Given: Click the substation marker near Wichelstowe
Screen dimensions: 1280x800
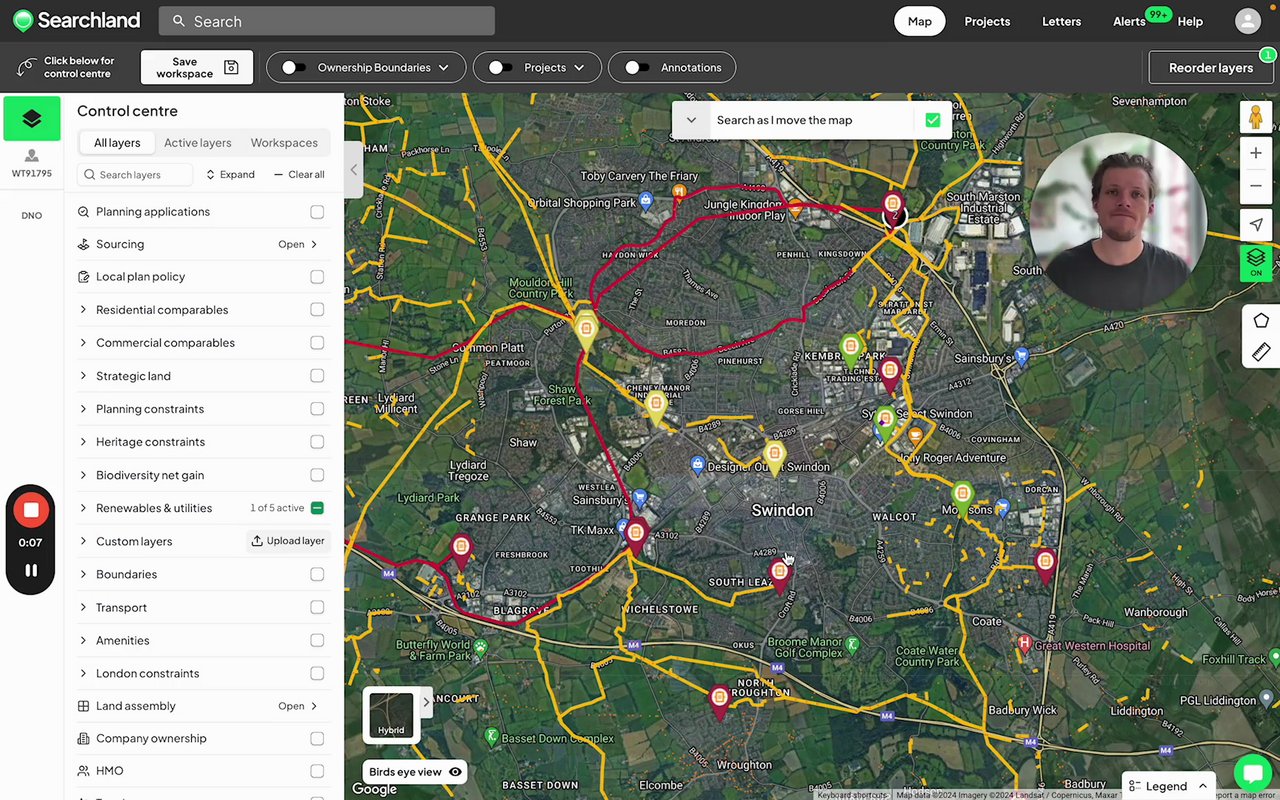Looking at the screenshot, I should pos(635,535).
